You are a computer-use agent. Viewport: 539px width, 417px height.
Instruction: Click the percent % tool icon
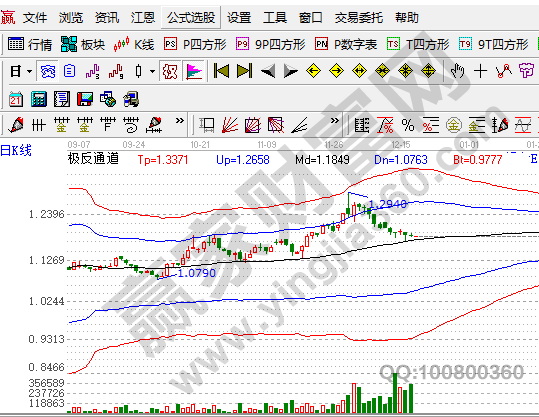point(408,125)
